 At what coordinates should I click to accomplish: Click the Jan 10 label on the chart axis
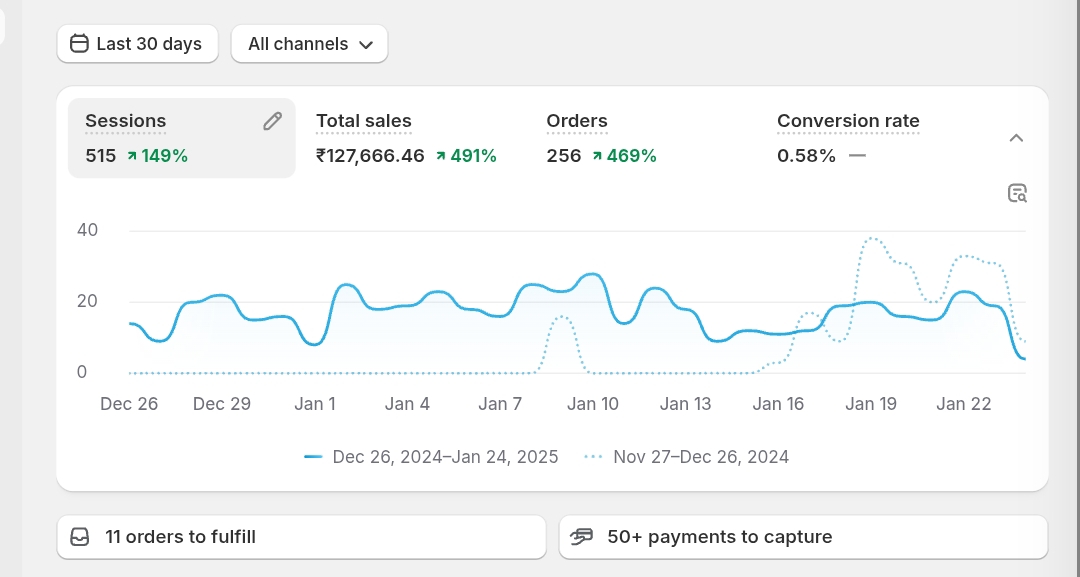click(x=593, y=404)
